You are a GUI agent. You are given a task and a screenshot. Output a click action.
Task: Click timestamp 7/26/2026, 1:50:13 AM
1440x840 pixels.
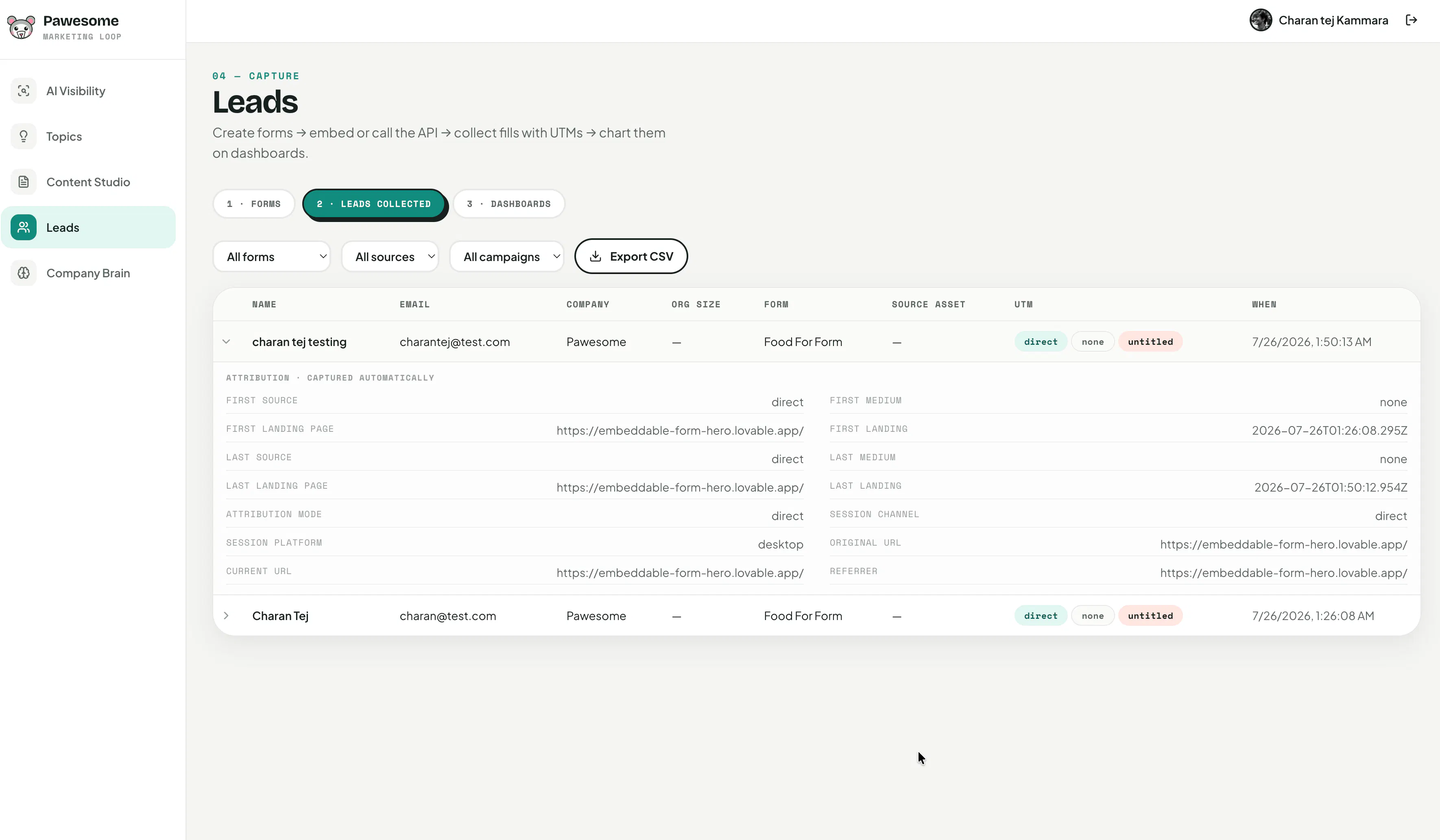point(1311,342)
